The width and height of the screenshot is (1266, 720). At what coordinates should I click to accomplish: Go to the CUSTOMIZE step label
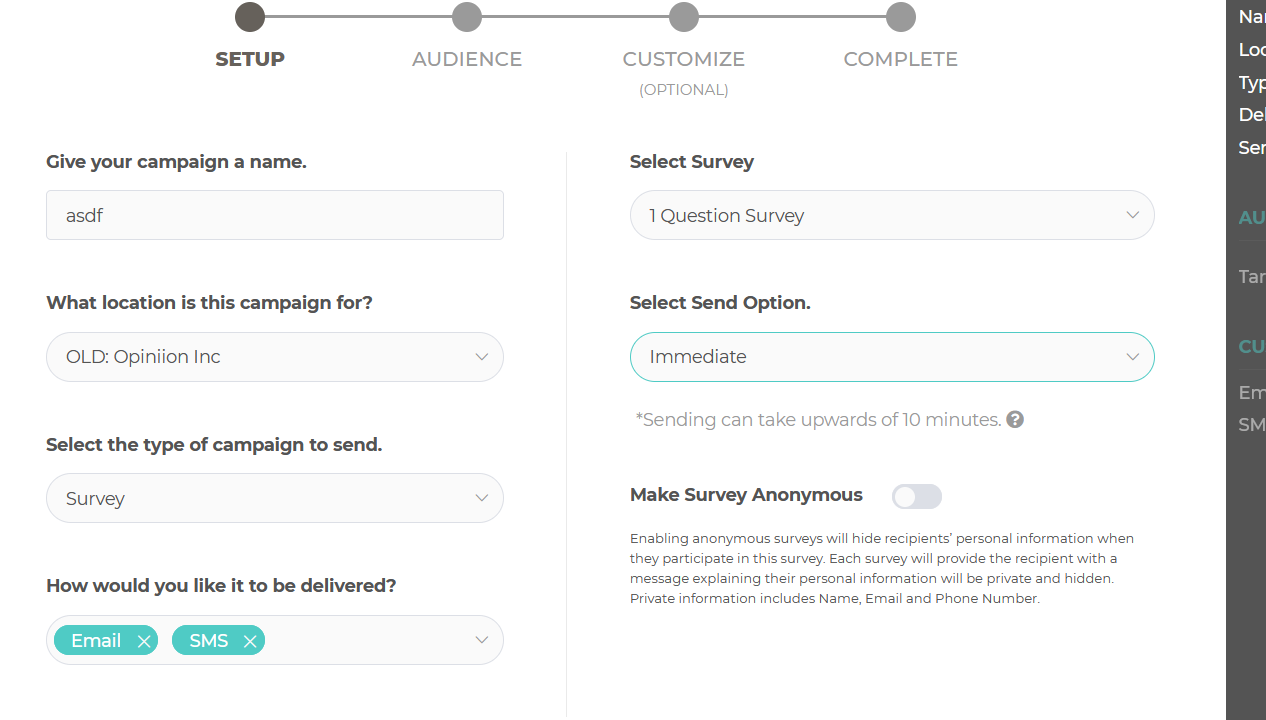(x=684, y=59)
